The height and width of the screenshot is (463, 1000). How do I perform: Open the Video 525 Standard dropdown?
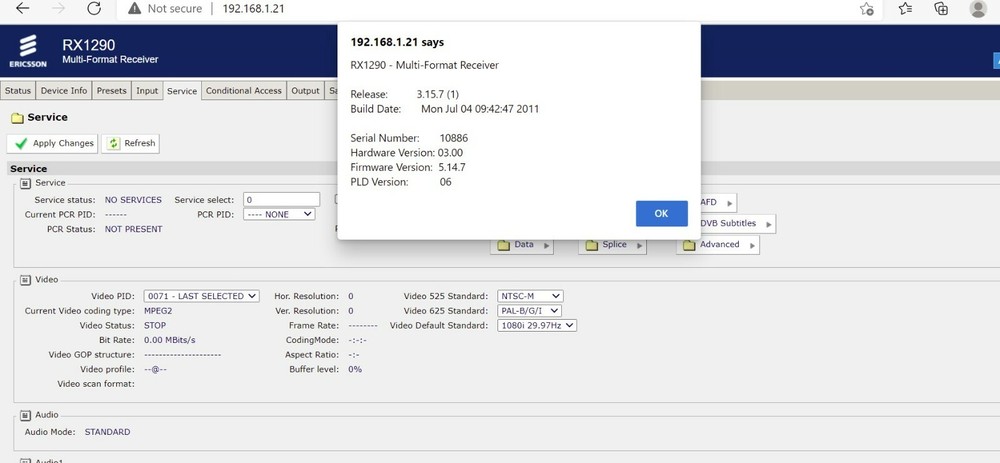tap(530, 296)
